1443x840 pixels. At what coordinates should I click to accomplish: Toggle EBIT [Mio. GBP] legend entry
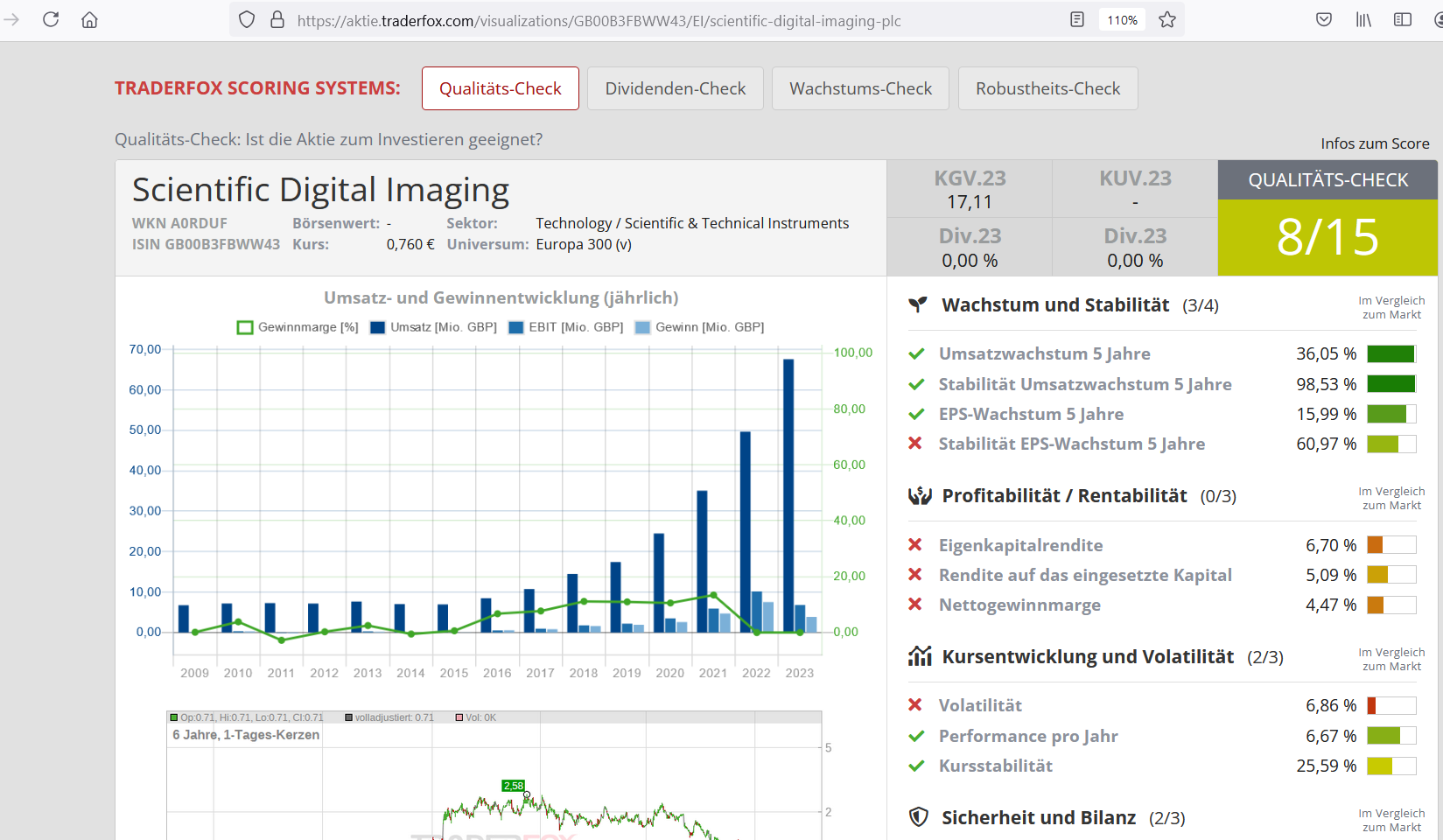tap(566, 327)
